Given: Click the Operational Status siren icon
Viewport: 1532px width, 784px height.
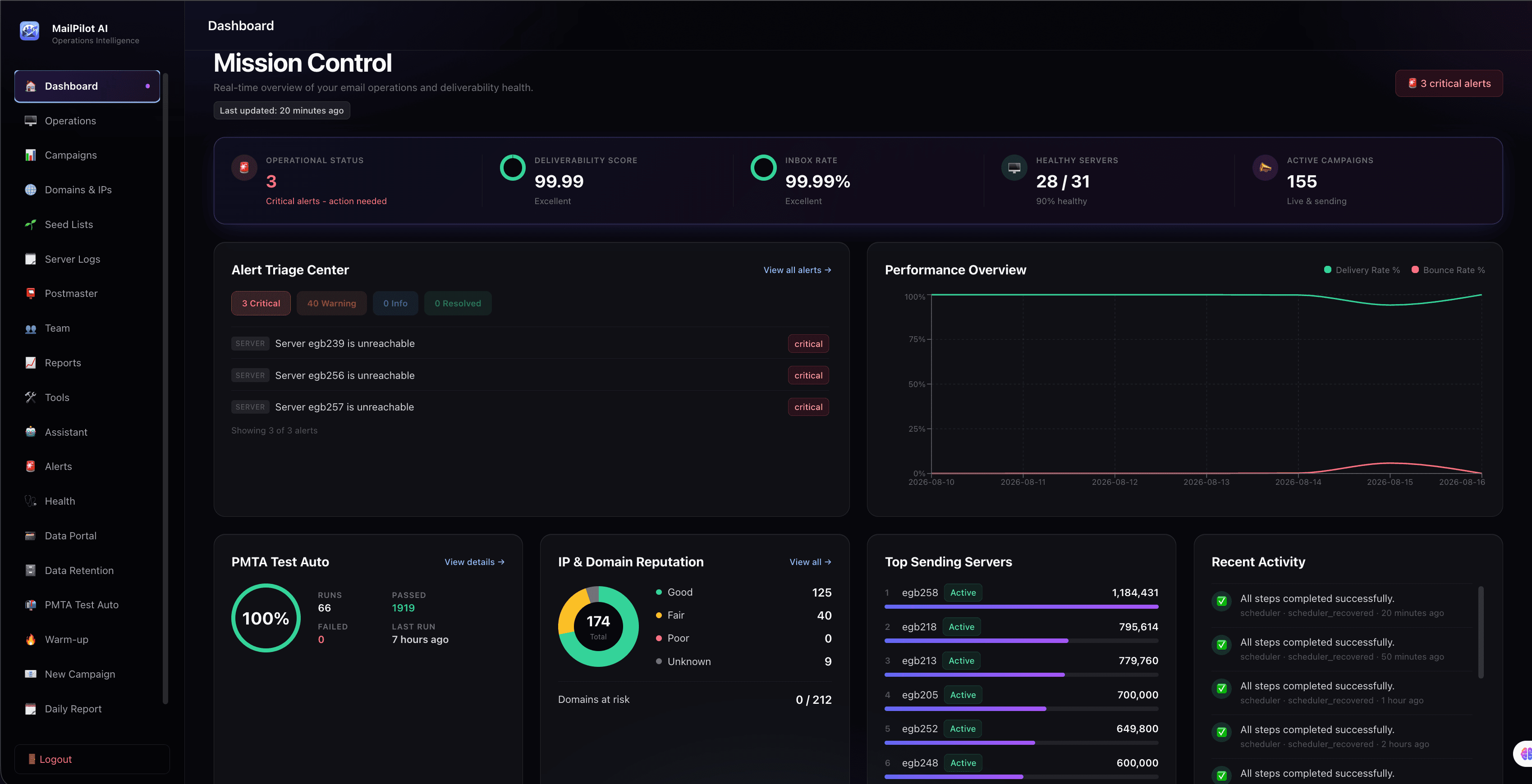Looking at the screenshot, I should click(x=244, y=168).
